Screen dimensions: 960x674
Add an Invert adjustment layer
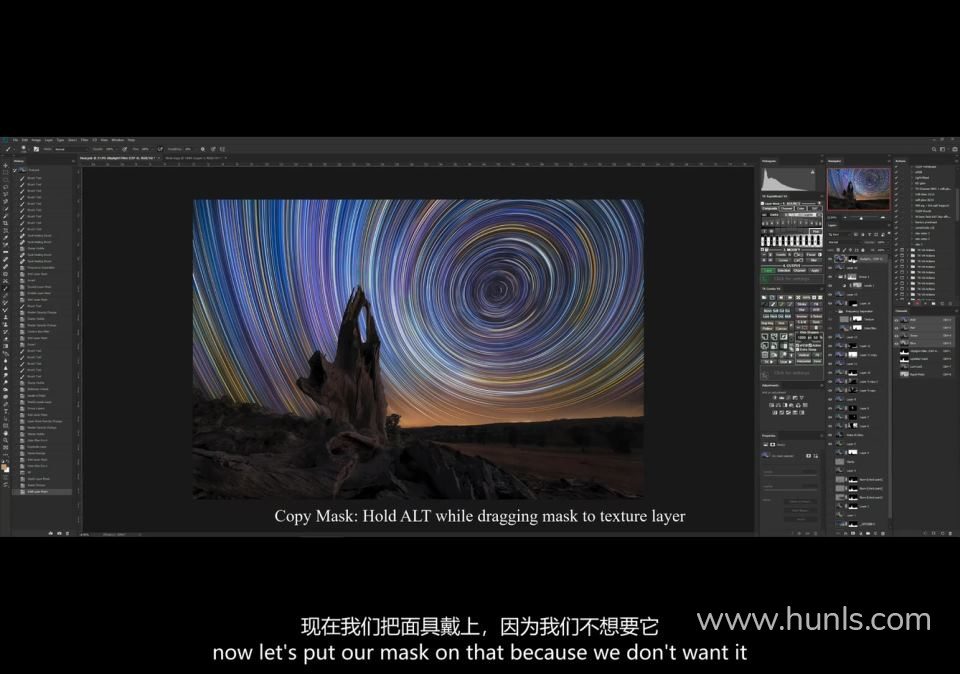click(775, 412)
